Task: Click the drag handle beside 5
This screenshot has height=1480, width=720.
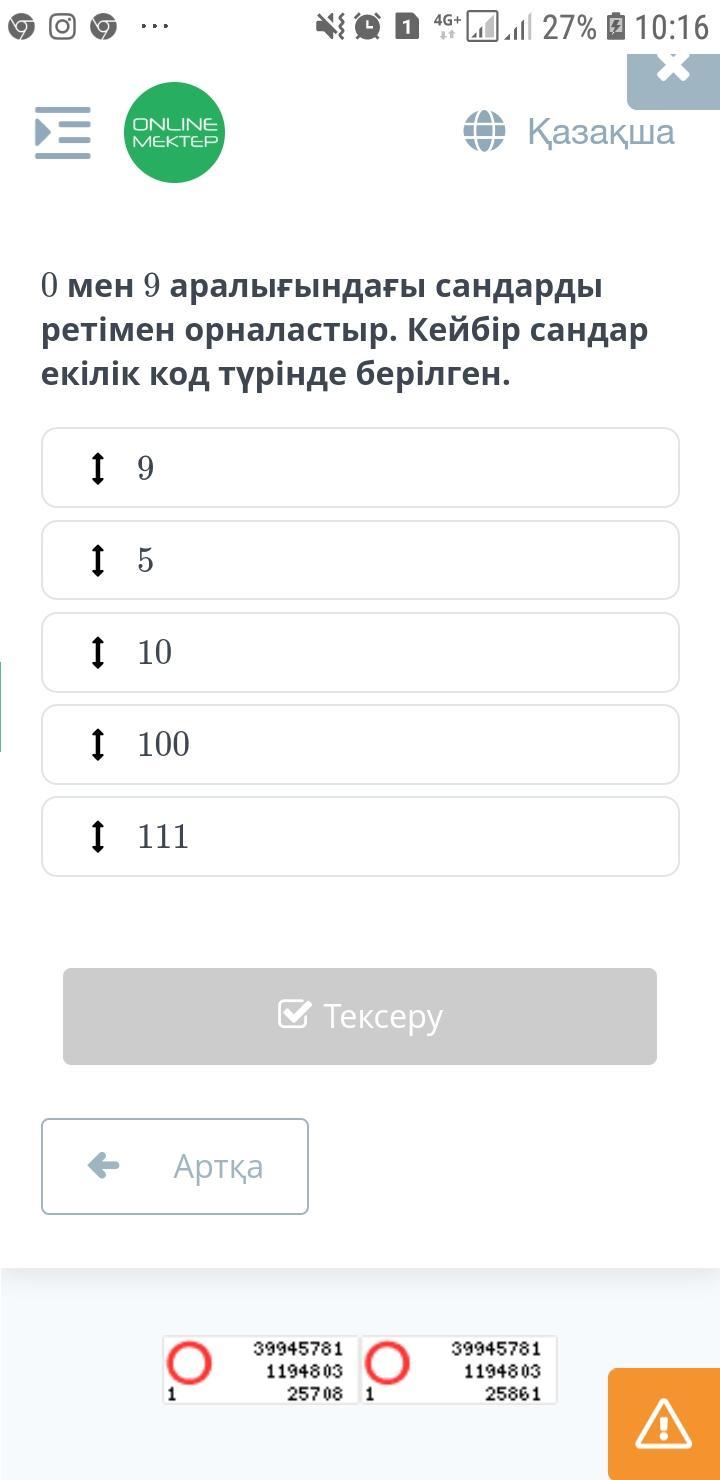Action: click(98, 560)
